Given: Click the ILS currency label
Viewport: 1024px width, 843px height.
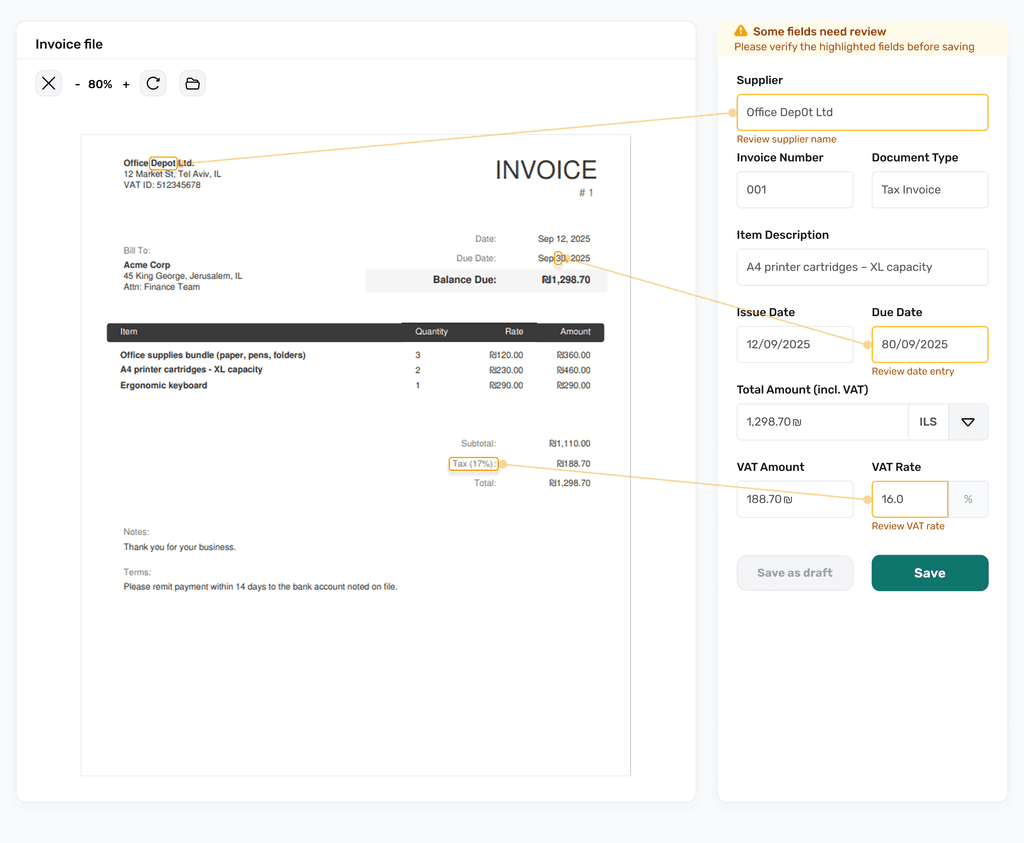Looking at the screenshot, I should 928,421.
